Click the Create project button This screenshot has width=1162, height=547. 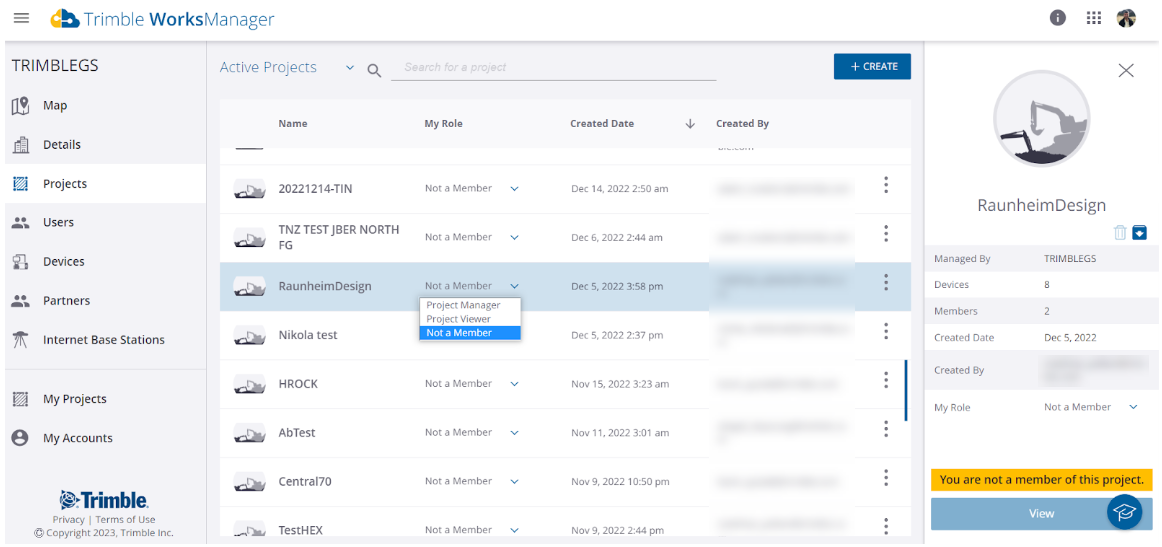point(872,67)
